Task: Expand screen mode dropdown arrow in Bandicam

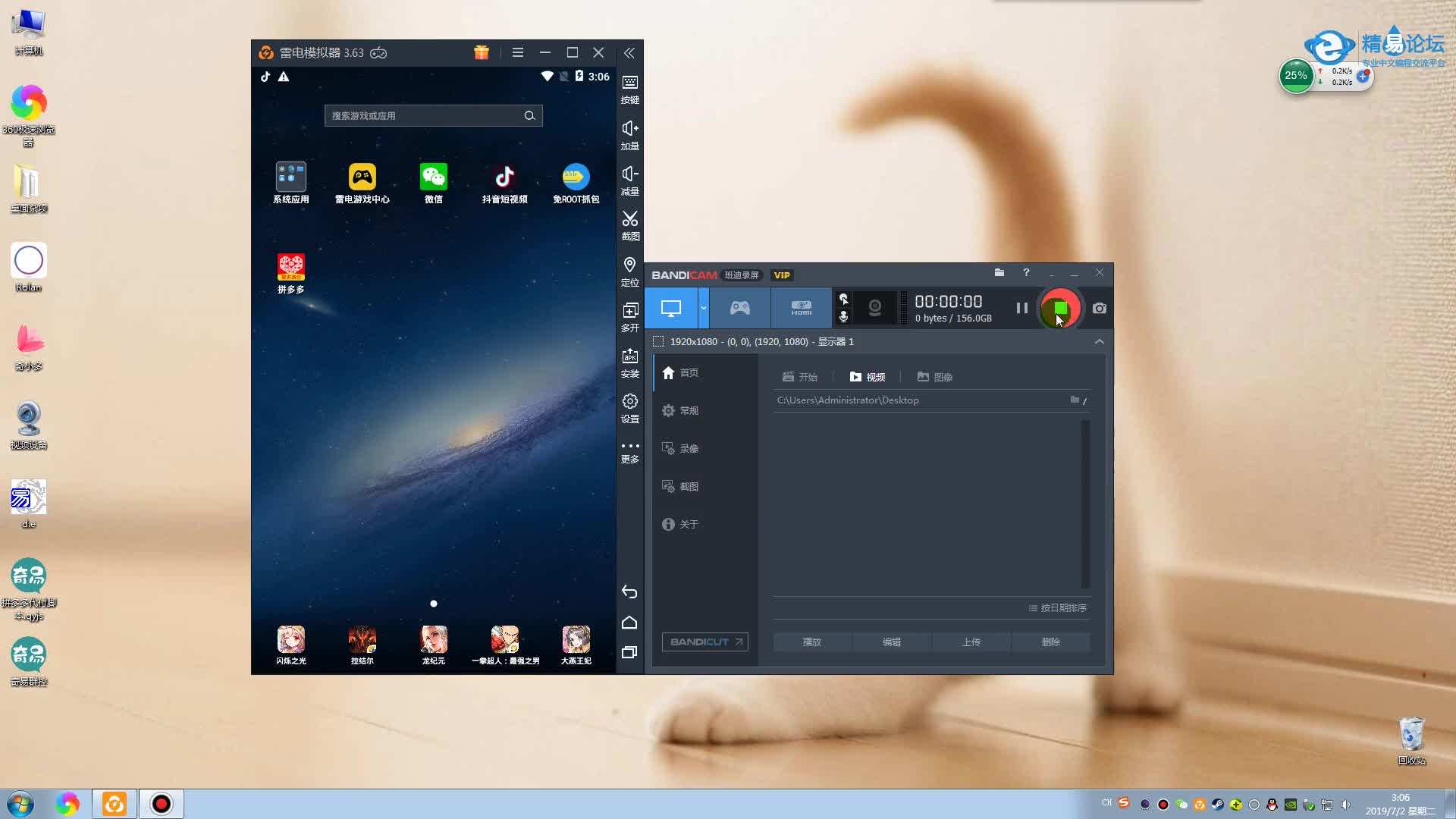Action: [704, 308]
